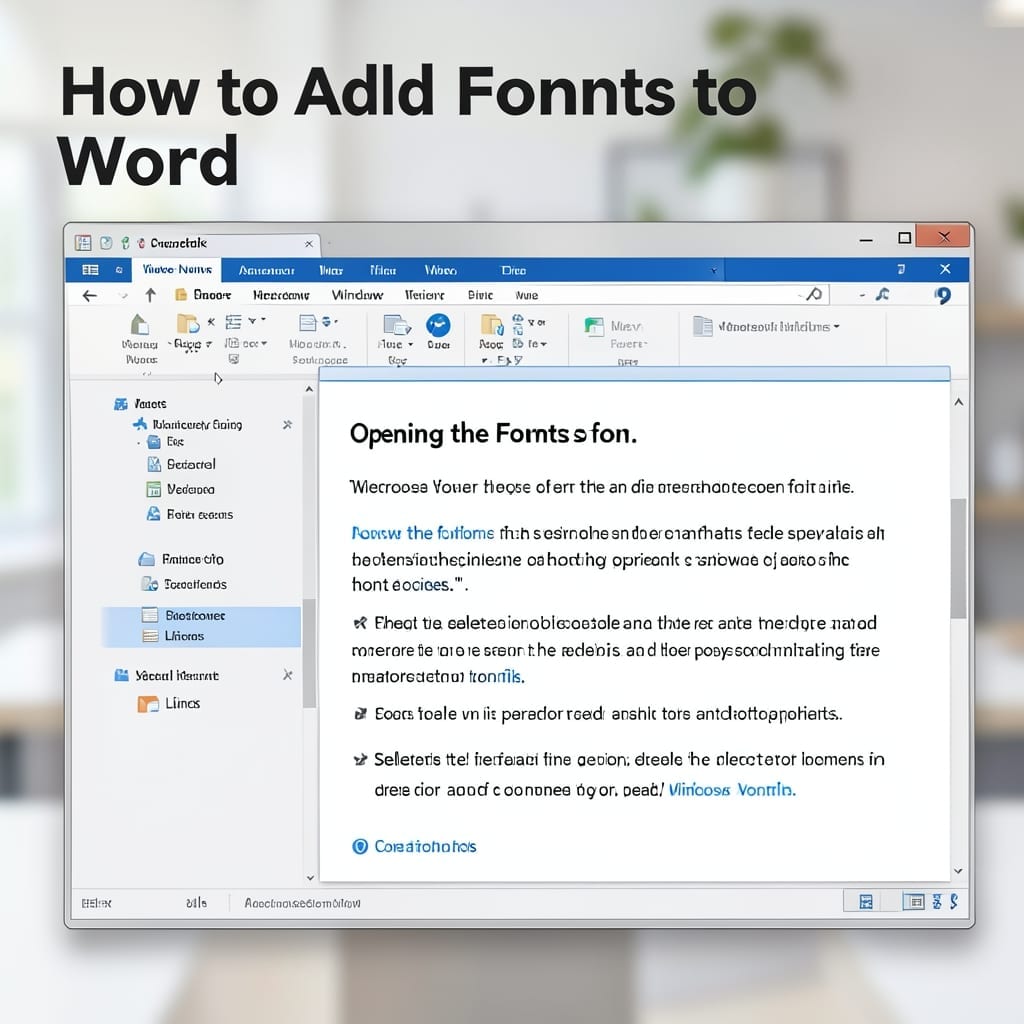Select 'Yacoul idasrat' in the sidebar
Viewport: 1024px width, 1024px height.
click(167, 675)
